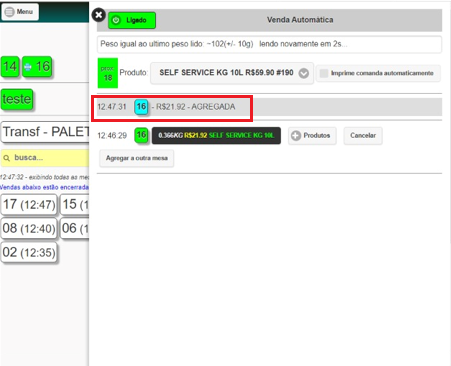The width and height of the screenshot is (451, 366).
Task: Open closed sale 02 (12:35)
Action: pyautogui.click(x=29, y=252)
